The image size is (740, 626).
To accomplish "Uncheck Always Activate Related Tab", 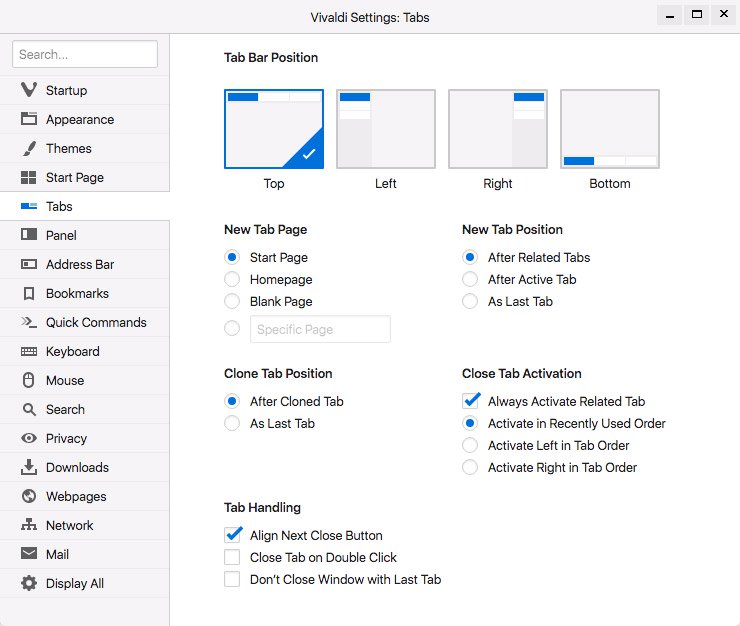I will click(x=471, y=401).
